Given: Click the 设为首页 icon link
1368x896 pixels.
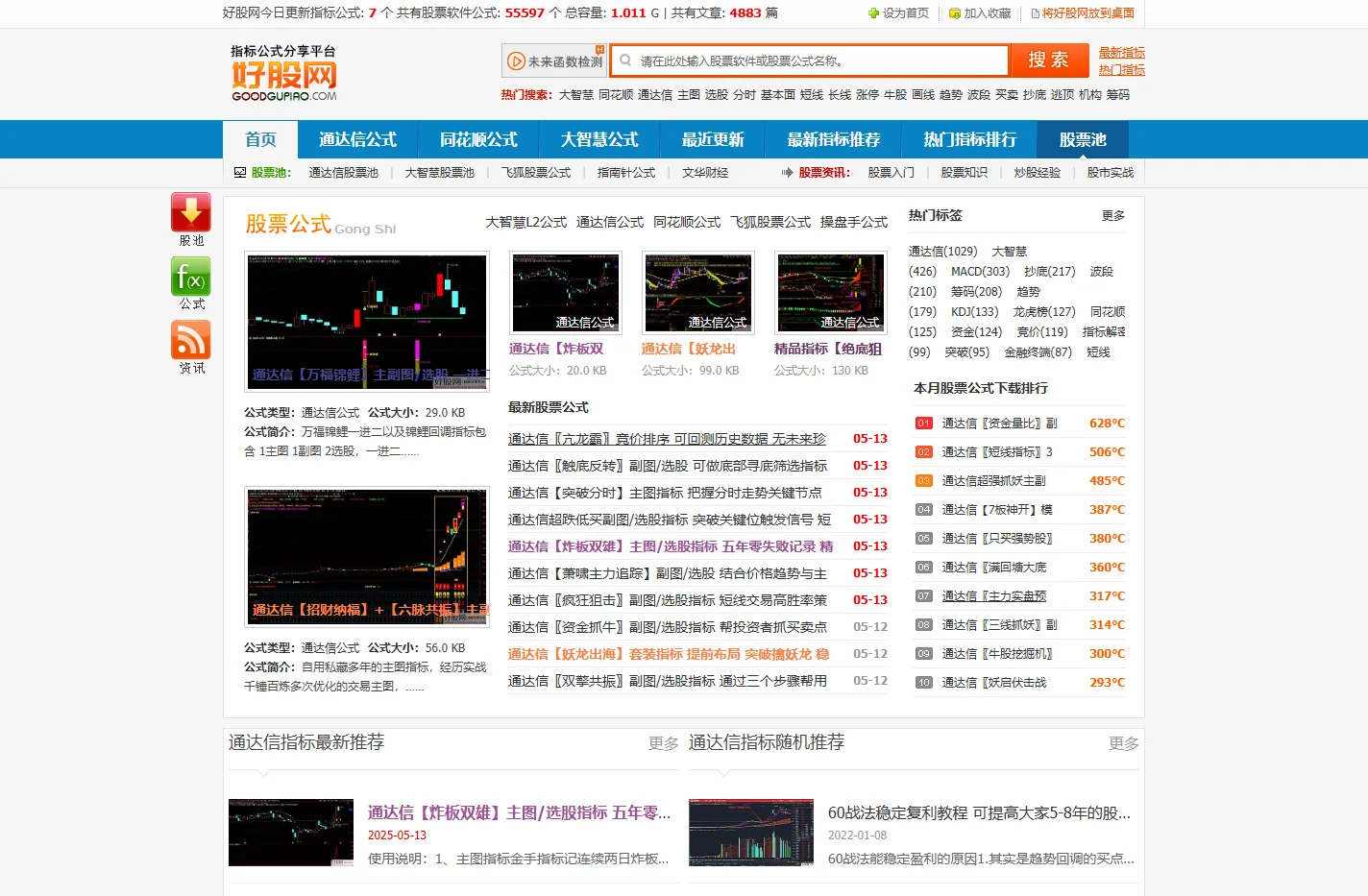Looking at the screenshot, I should pyautogui.click(x=898, y=13).
